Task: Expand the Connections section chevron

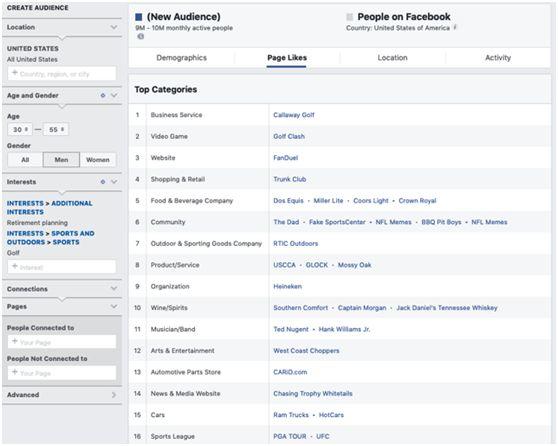Action: click(114, 289)
